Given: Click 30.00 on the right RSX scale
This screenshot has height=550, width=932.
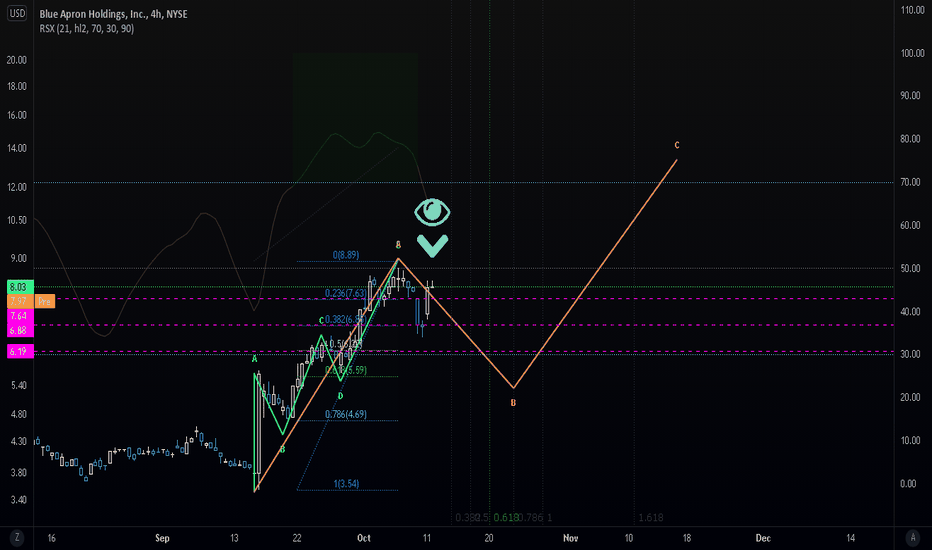Looking at the screenshot, I should point(910,354).
